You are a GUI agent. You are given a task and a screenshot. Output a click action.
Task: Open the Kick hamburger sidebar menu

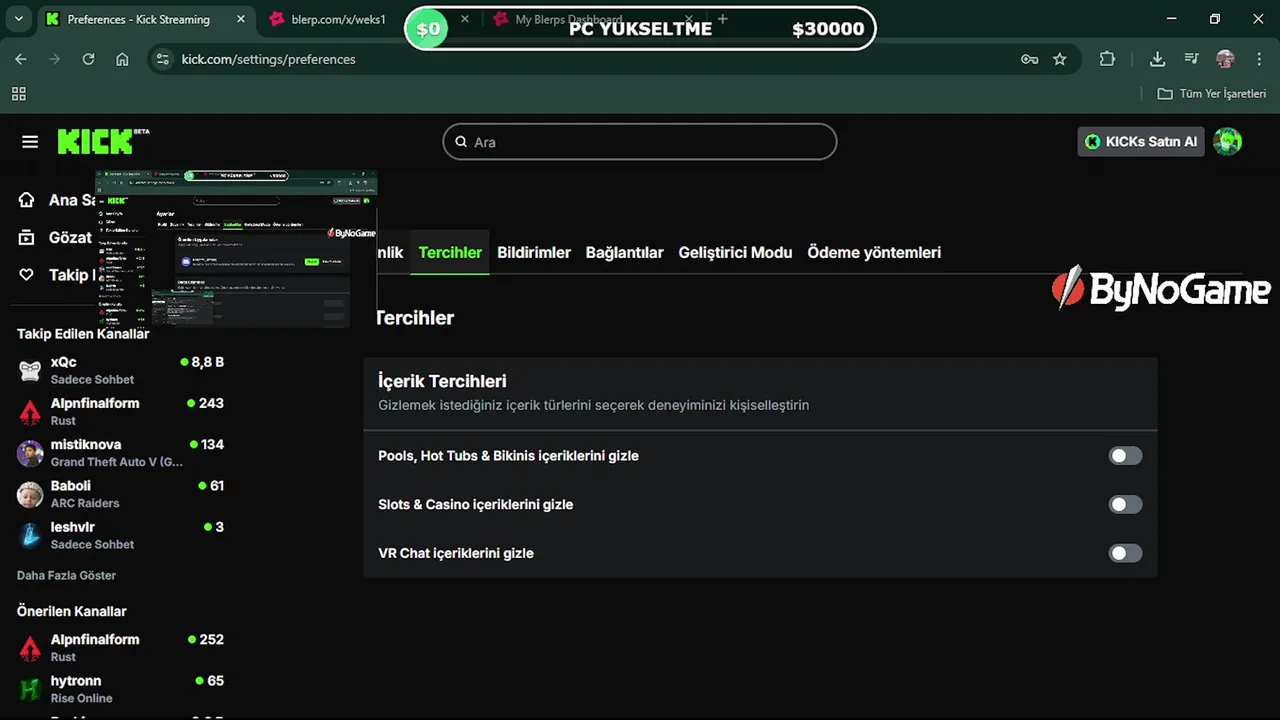[30, 142]
